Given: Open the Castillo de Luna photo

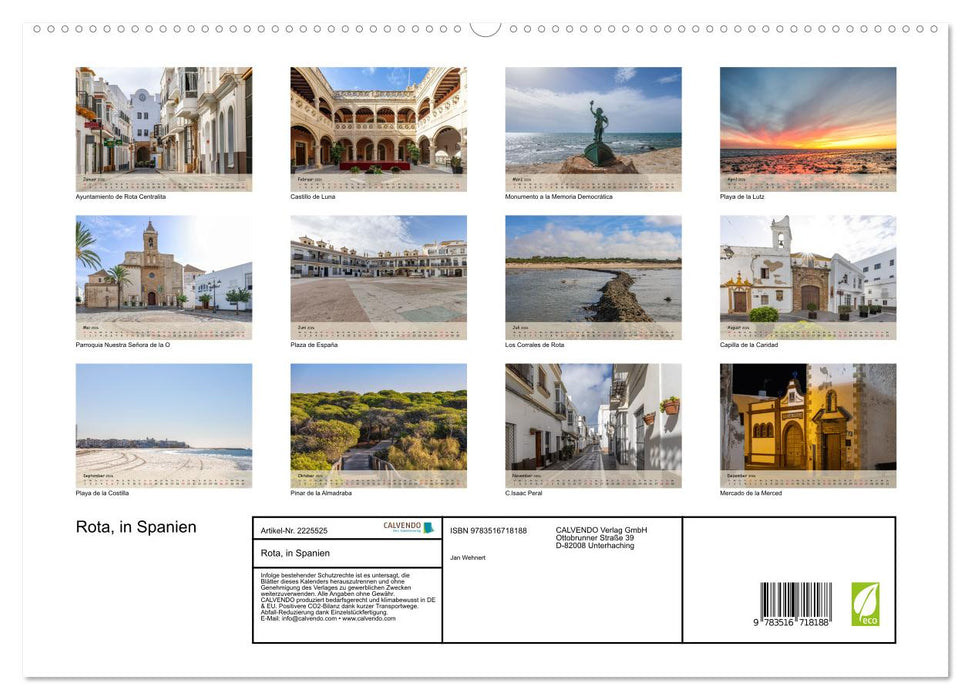Looking at the screenshot, I should [378, 125].
